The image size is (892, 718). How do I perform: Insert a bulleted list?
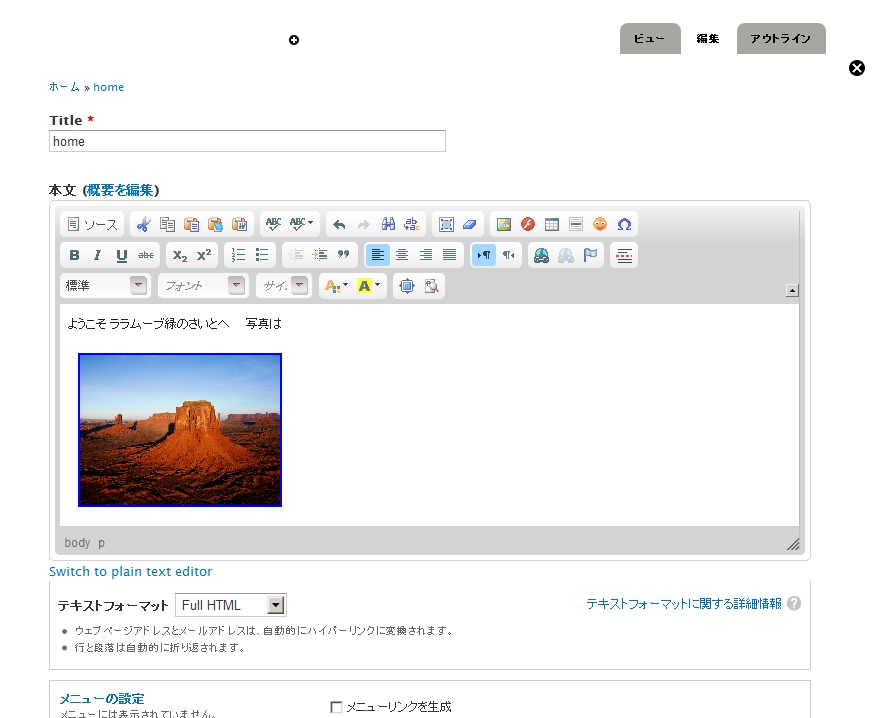click(x=262, y=255)
